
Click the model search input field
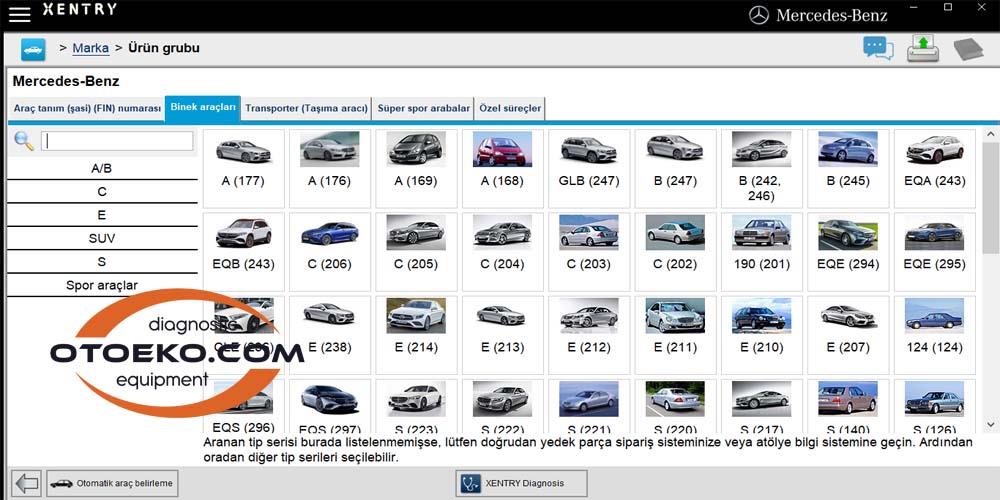pyautogui.click(x=118, y=141)
